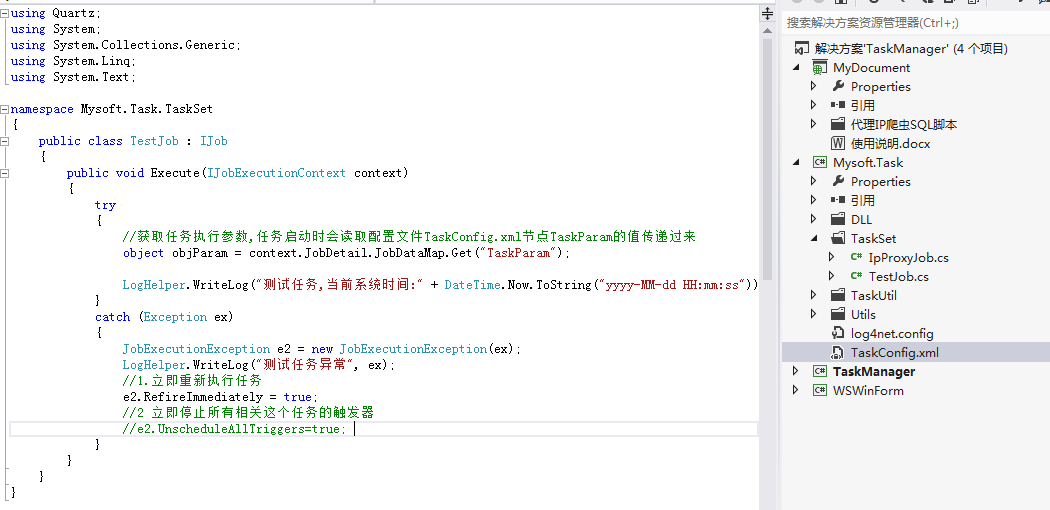Expand the WSWinForm project node
This screenshot has width=1050, height=510.
[796, 390]
